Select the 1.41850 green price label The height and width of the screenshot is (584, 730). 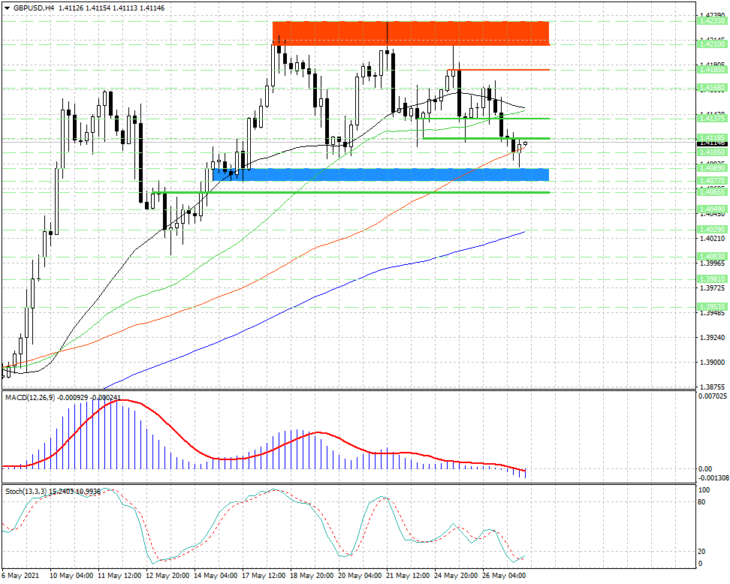(712, 69)
